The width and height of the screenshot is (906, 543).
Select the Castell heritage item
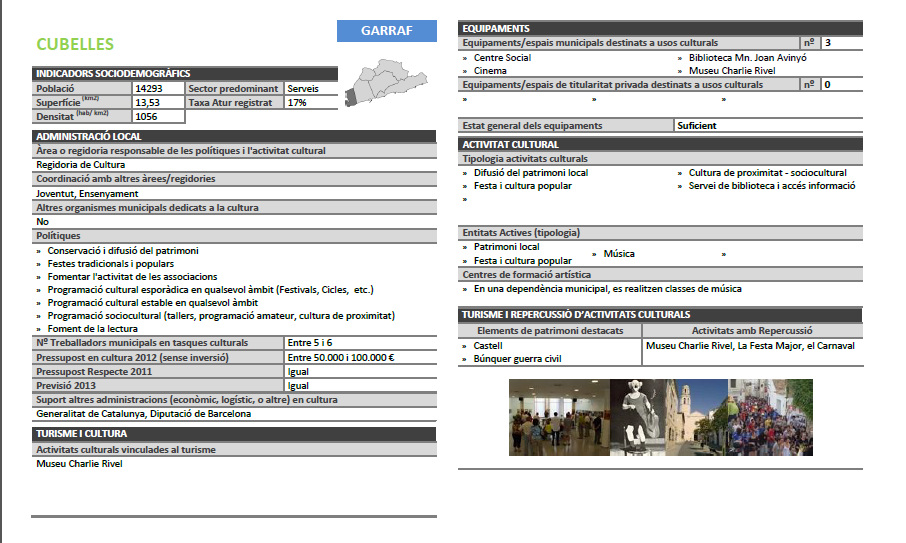point(488,345)
